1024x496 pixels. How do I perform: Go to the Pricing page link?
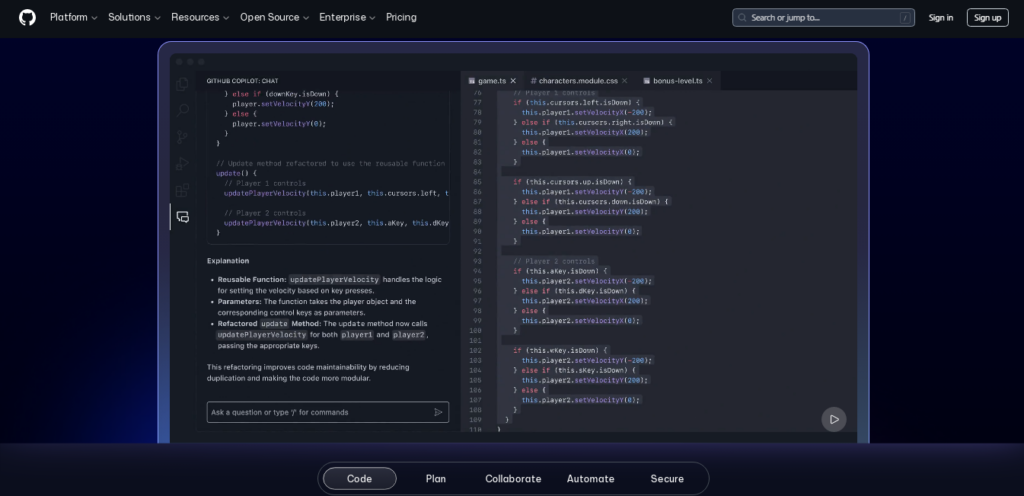[401, 17]
